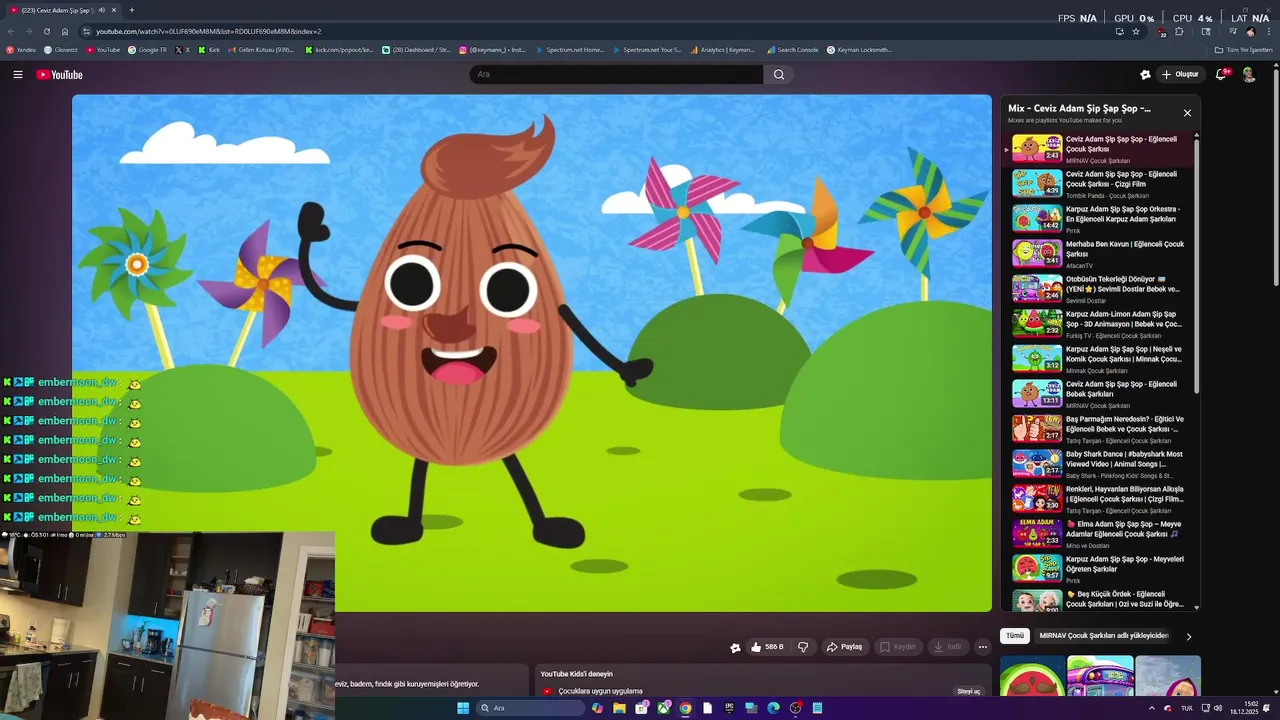Open 'Karpuz Adam Şip Şap Şop Orkestra' playlist item
The height and width of the screenshot is (720, 1280).
point(1098,218)
